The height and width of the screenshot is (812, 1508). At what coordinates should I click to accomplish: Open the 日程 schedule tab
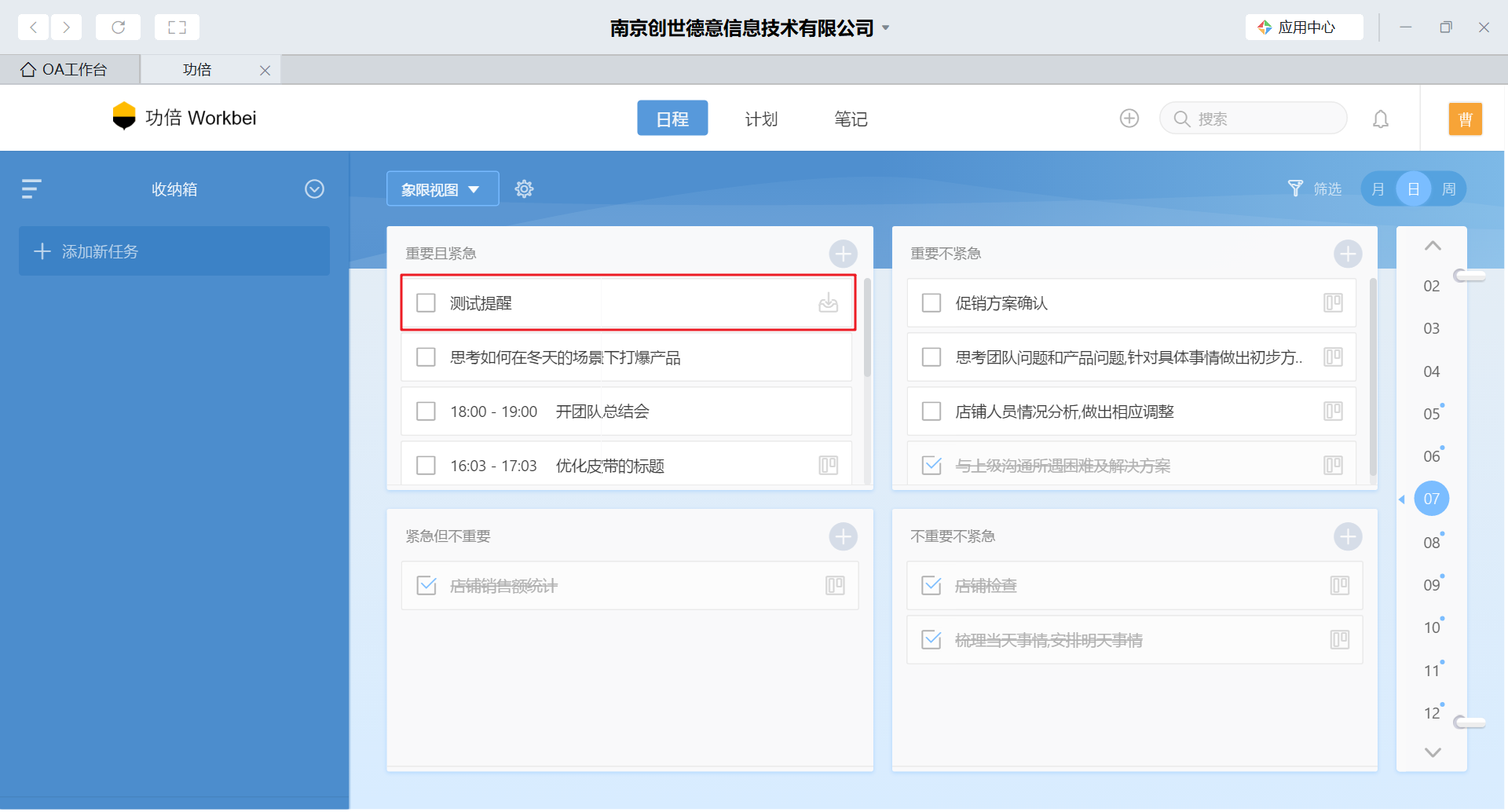click(672, 119)
